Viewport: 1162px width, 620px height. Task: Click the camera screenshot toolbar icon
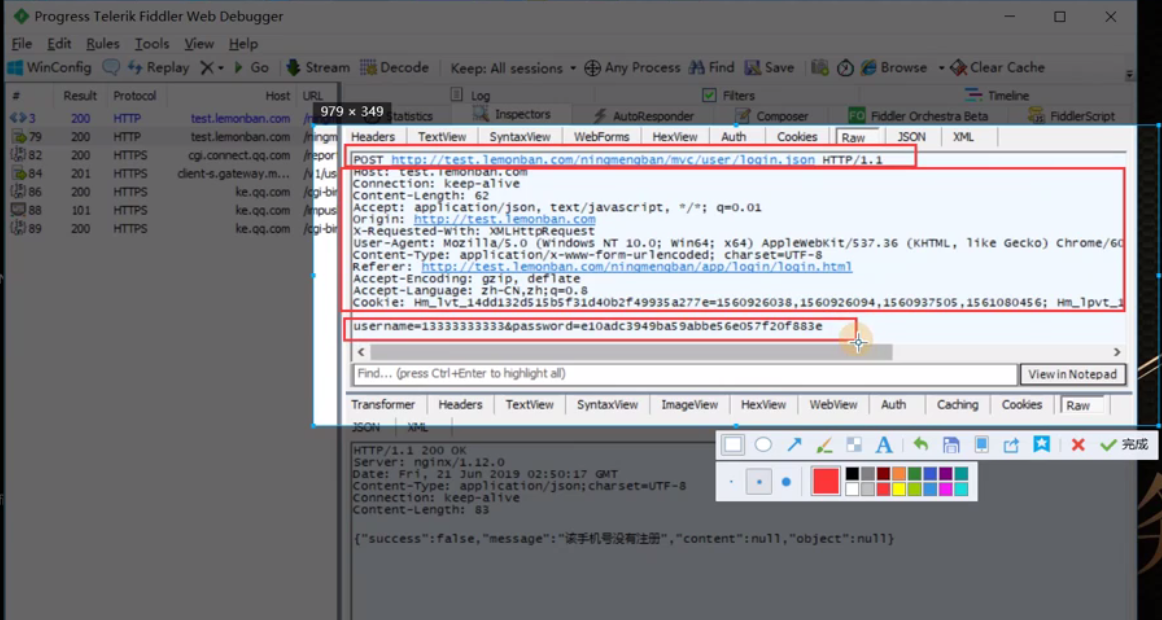tap(820, 68)
